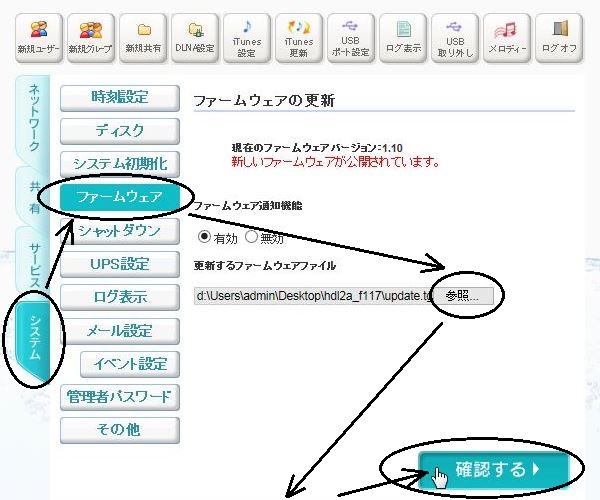Click the 参照... browse button
This screenshot has height=500, width=600.
point(463,296)
